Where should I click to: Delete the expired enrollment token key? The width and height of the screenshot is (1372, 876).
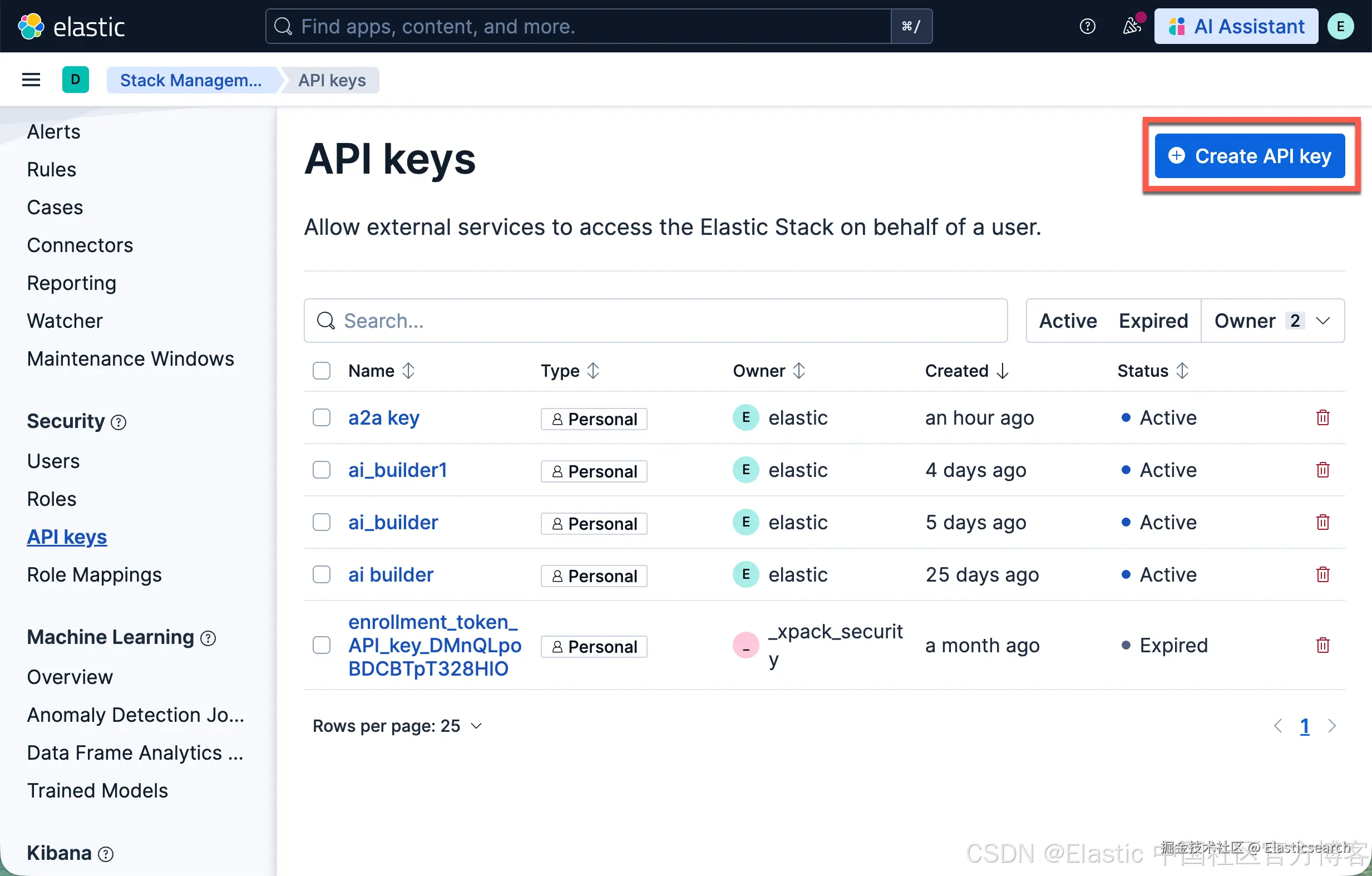coord(1322,645)
